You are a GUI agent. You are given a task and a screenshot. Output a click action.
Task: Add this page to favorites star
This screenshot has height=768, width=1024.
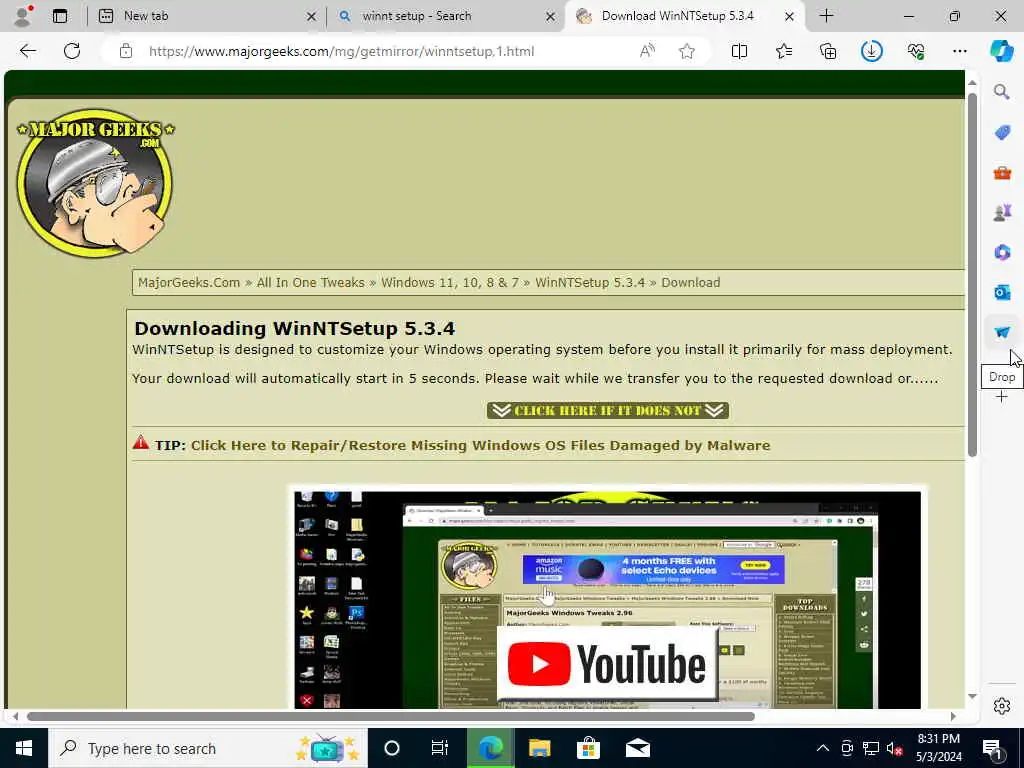coord(686,51)
